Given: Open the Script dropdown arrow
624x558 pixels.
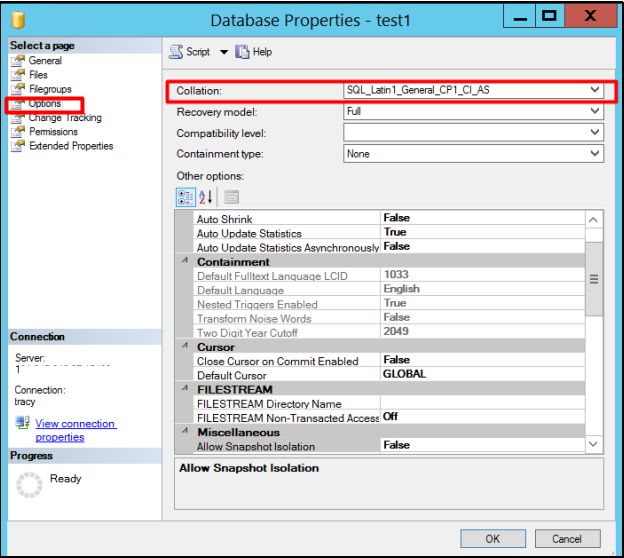Looking at the screenshot, I should tap(224, 52).
